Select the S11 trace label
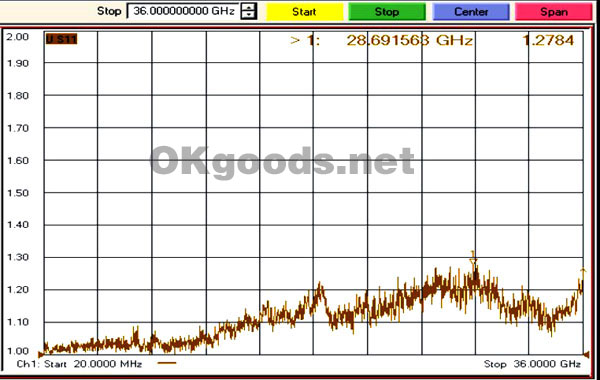 pos(61,39)
